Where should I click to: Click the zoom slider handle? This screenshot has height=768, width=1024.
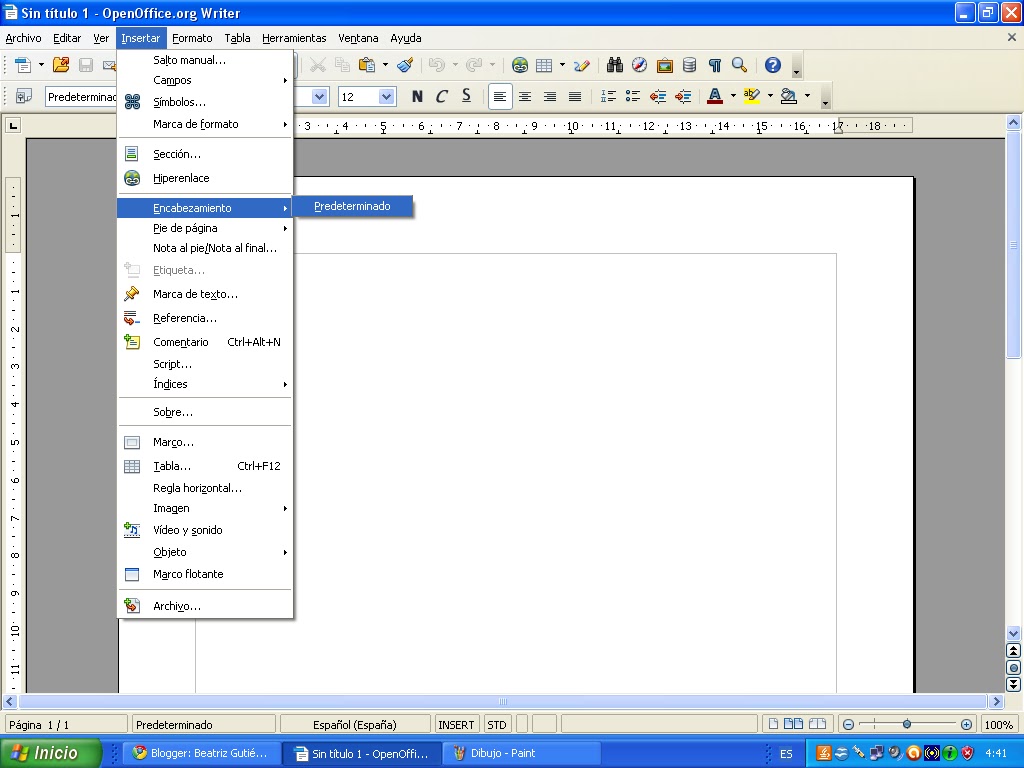click(907, 724)
